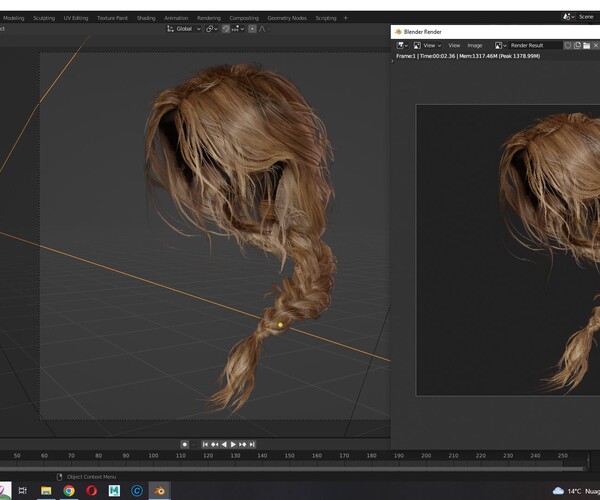Image resolution: width=600 pixels, height=500 pixels.
Task: Open the snapping options dropdown
Action: click(x=238, y=29)
